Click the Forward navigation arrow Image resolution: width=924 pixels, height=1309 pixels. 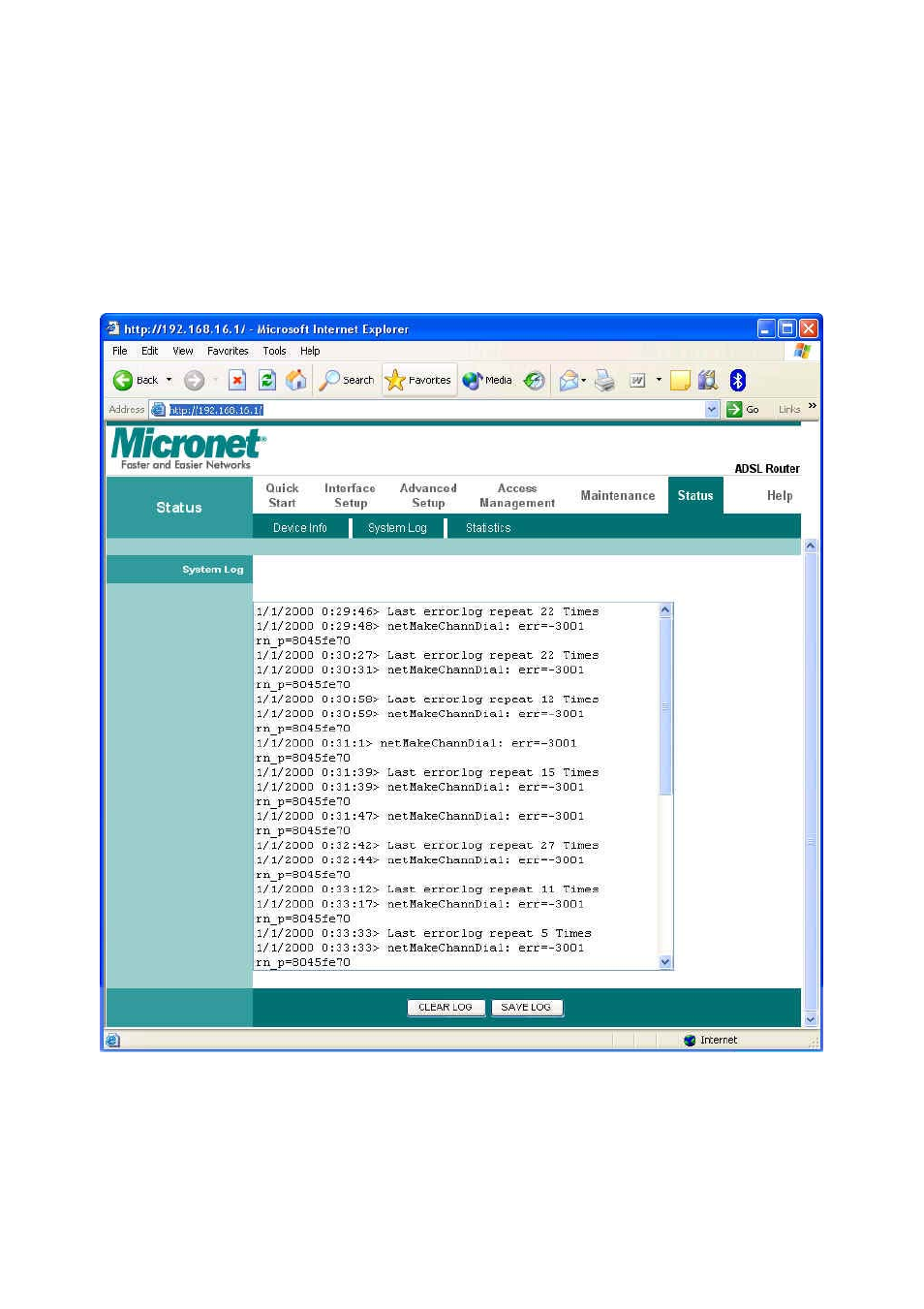point(194,381)
